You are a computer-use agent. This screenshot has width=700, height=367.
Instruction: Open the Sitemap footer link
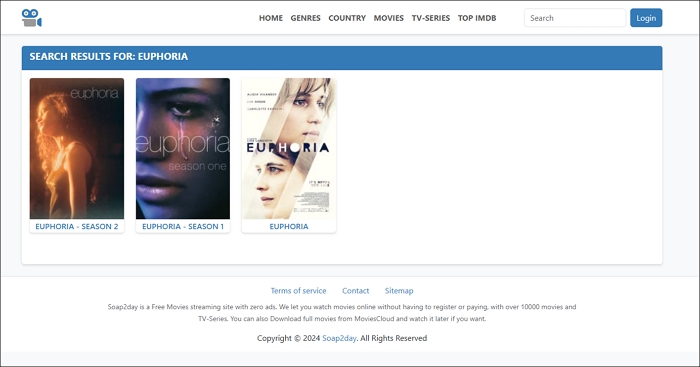pyautogui.click(x=399, y=291)
